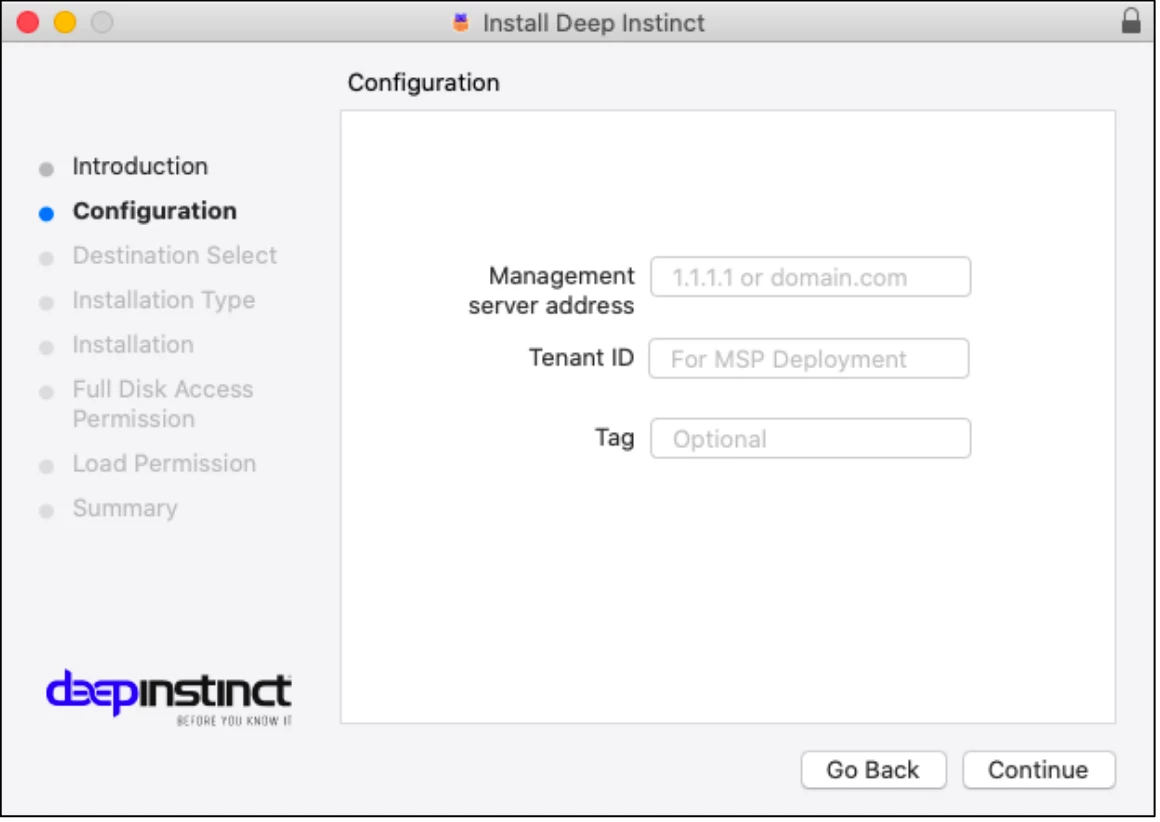The height and width of the screenshot is (822, 1160).
Task: Click the Summary step label
Action: tap(126, 509)
